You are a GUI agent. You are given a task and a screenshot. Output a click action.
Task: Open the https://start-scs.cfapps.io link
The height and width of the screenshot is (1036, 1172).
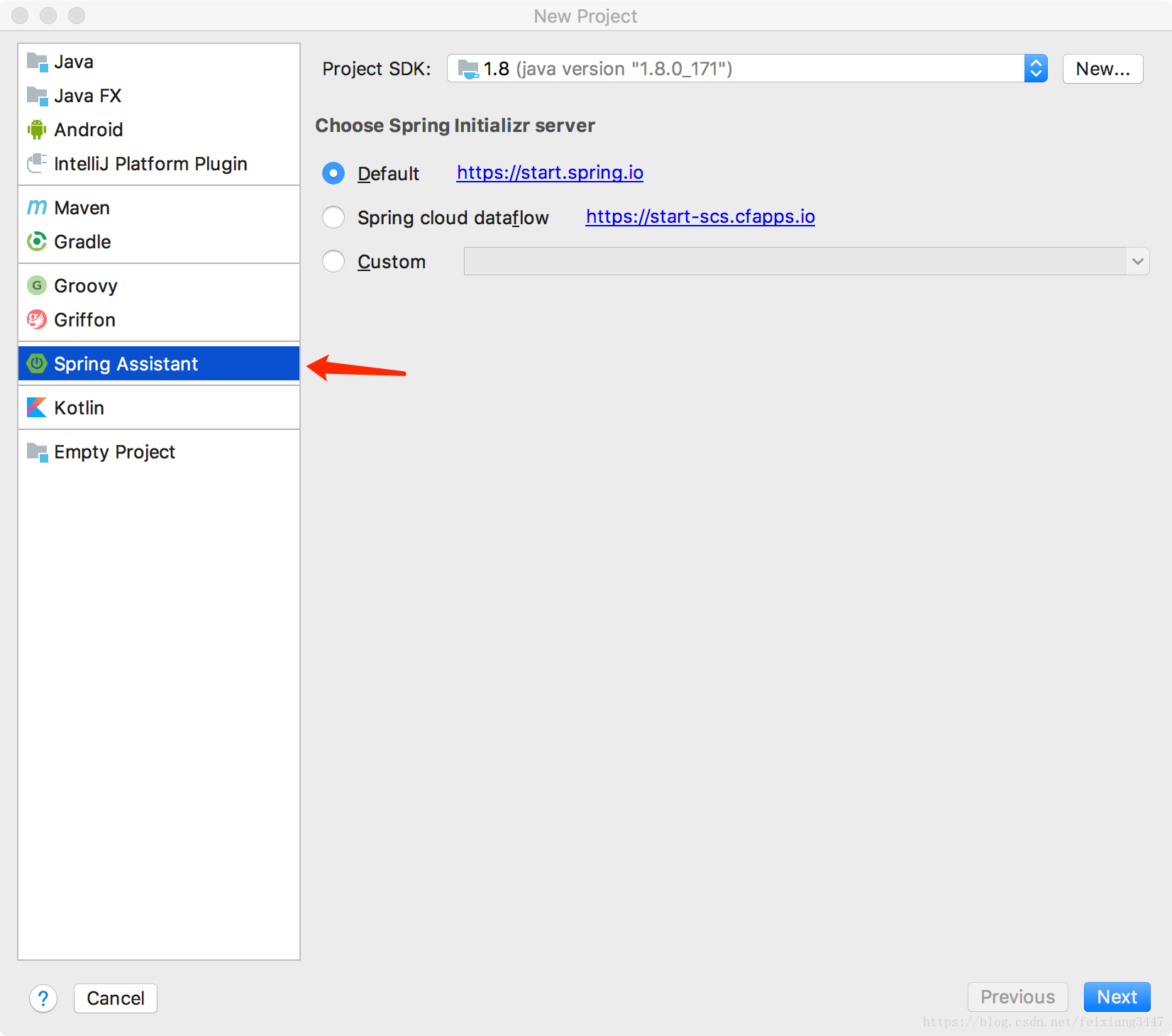coord(700,216)
